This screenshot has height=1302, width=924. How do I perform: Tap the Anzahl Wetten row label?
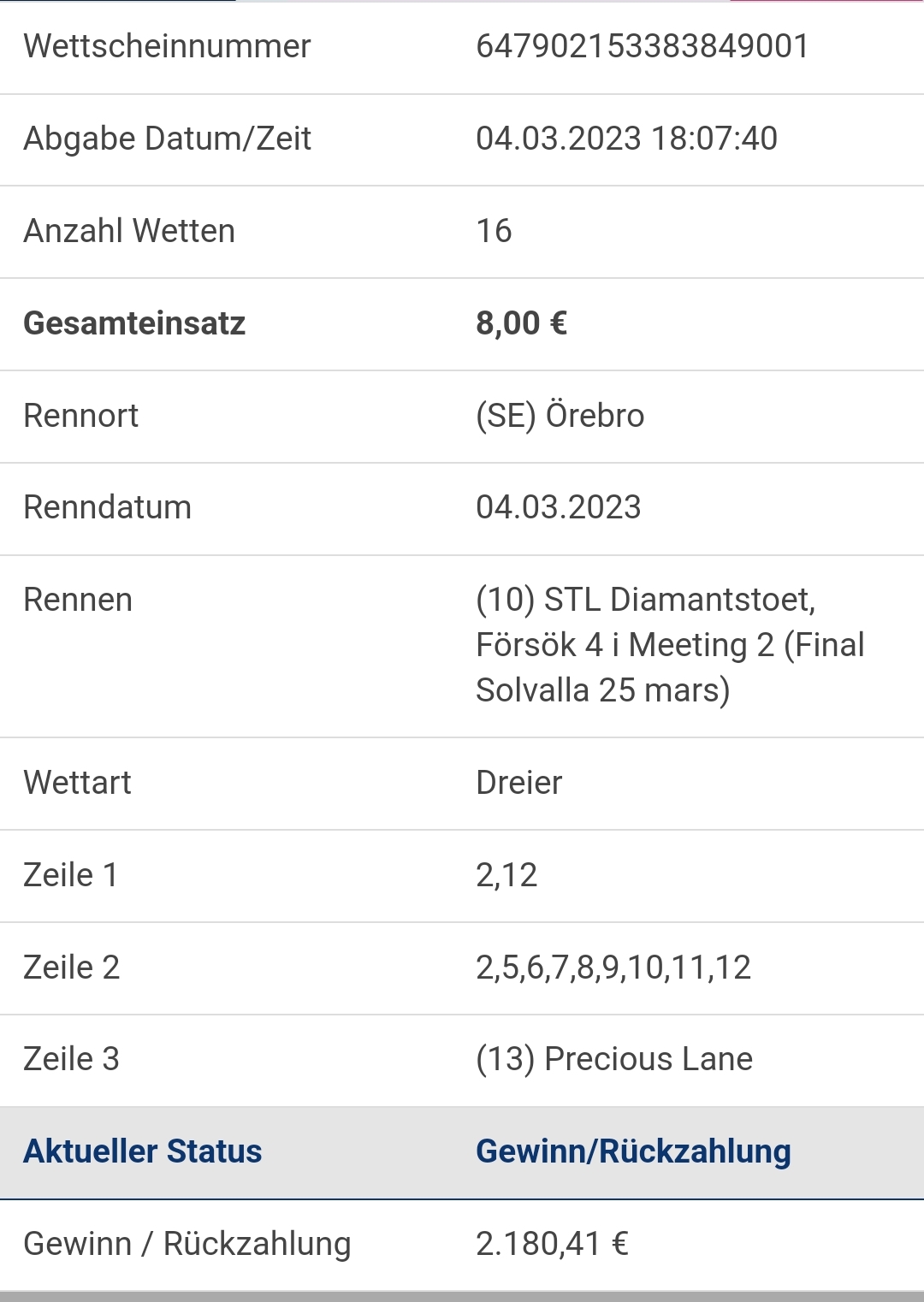[x=129, y=231]
